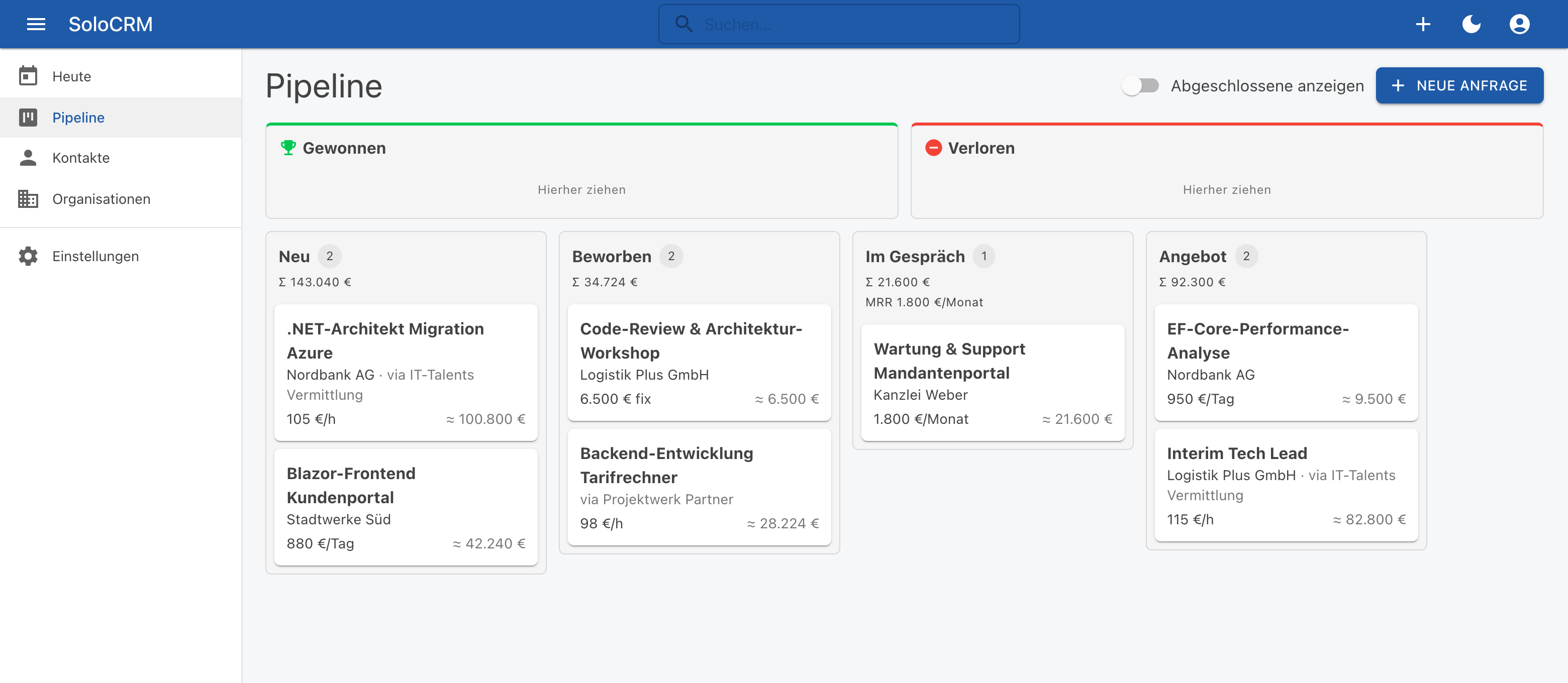
Task: Open Backend-Entwicklung Tarifrechner card
Action: [700, 487]
